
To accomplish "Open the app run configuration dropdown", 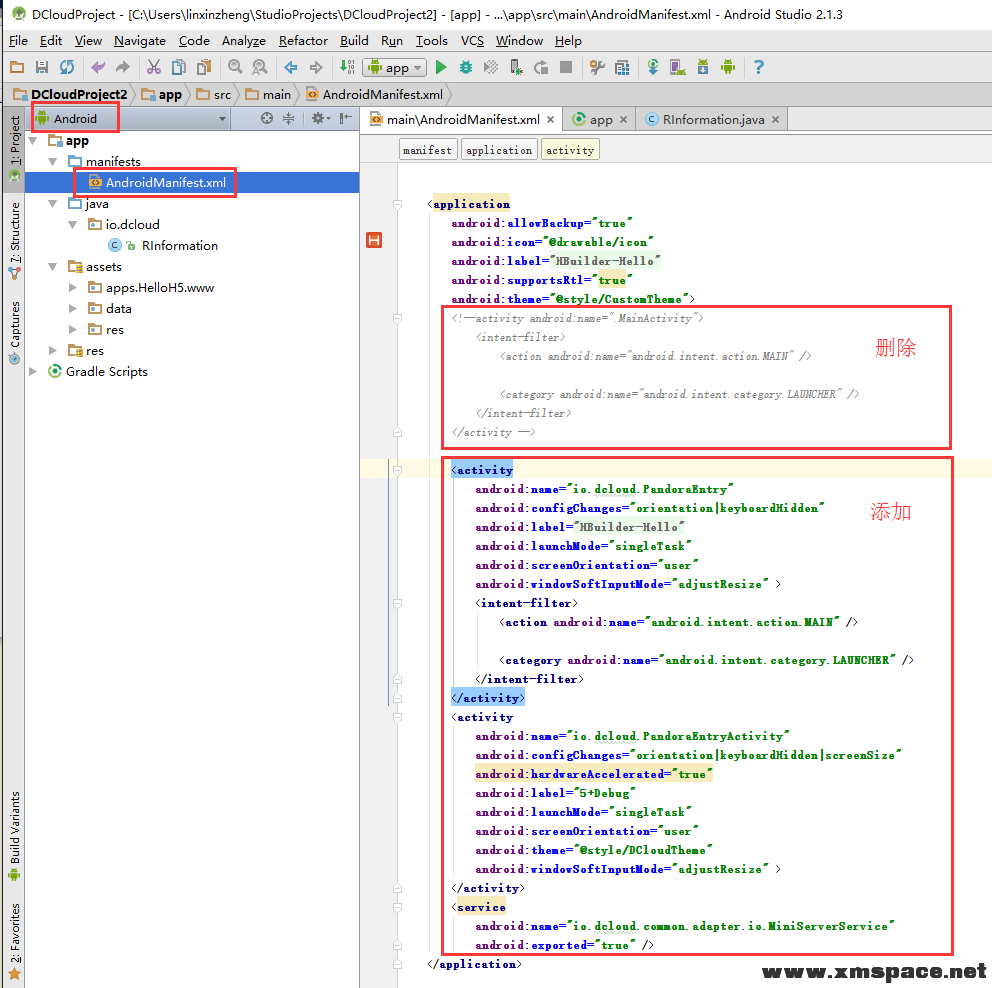I will pos(395,67).
